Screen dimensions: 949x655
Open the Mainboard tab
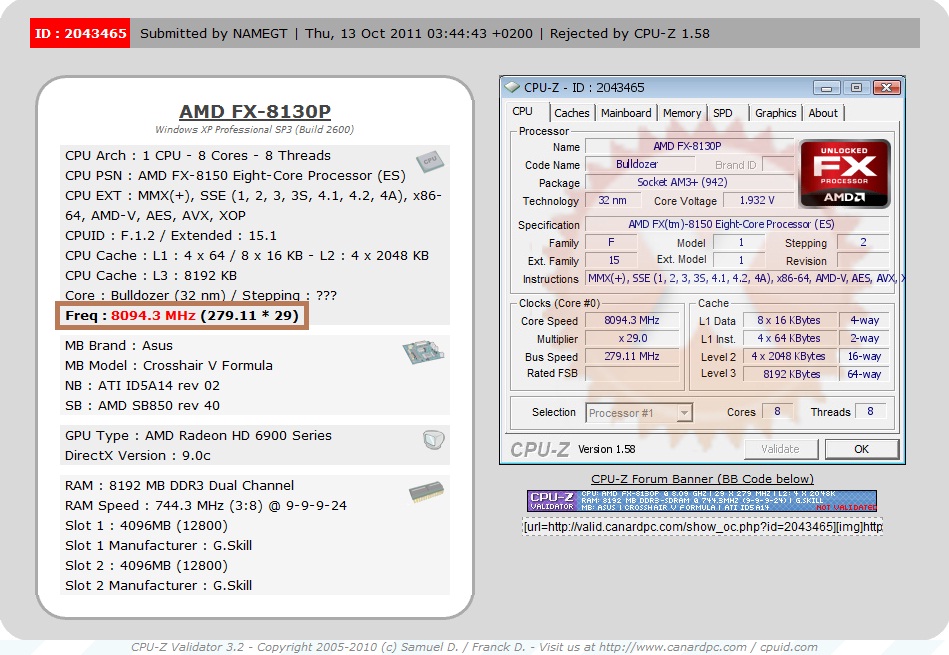(x=626, y=113)
